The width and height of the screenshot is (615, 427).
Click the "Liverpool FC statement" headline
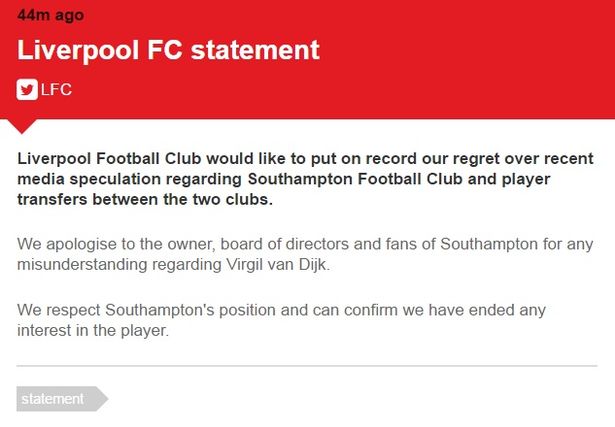tap(168, 49)
